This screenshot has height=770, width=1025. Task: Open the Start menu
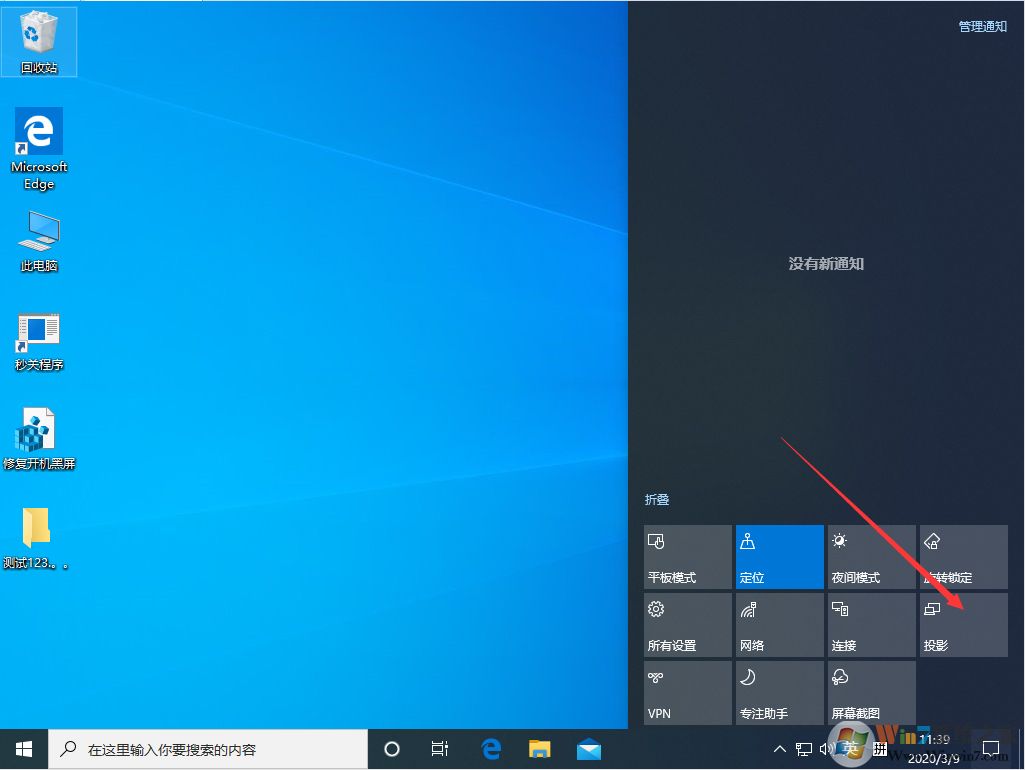point(22,748)
